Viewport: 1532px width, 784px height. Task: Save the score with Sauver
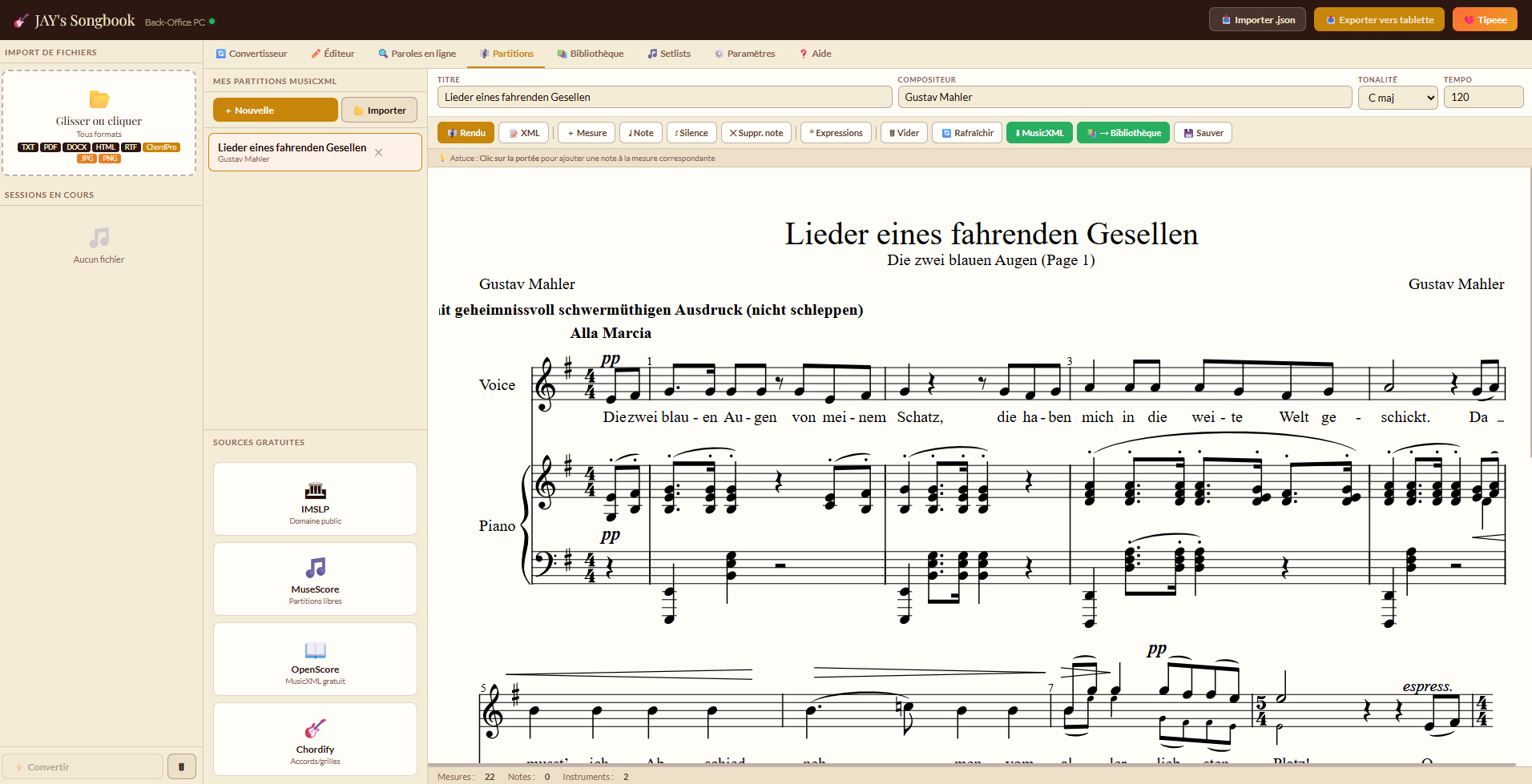coord(1203,133)
